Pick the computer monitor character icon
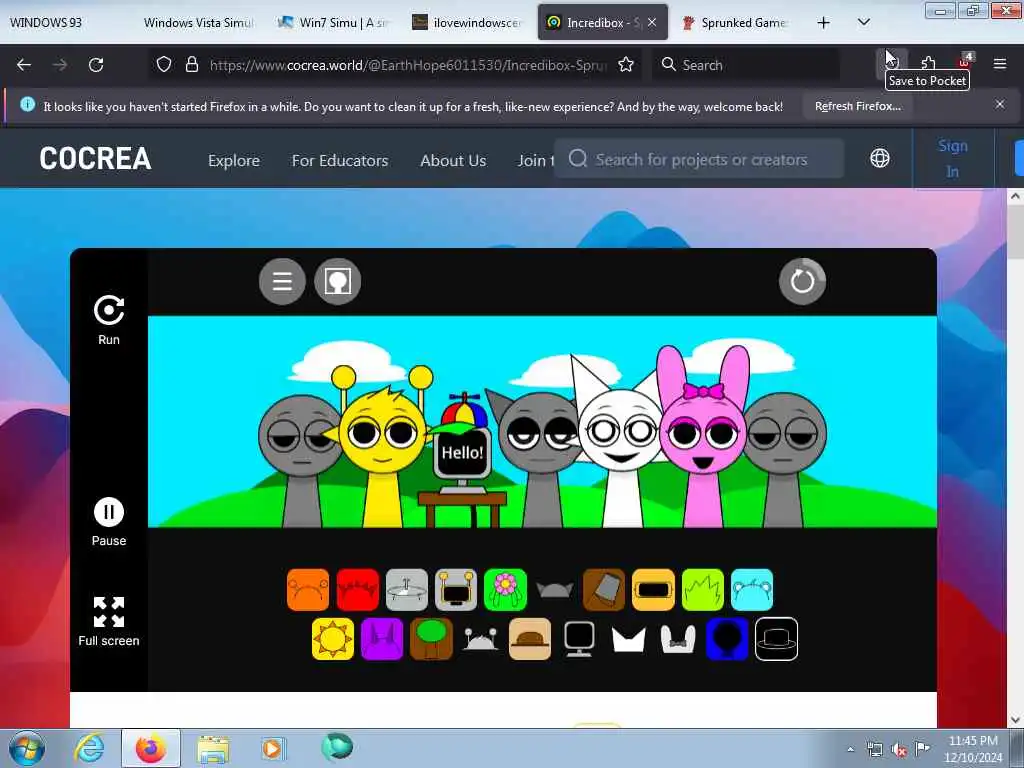The height and width of the screenshot is (768, 1024). tap(579, 639)
